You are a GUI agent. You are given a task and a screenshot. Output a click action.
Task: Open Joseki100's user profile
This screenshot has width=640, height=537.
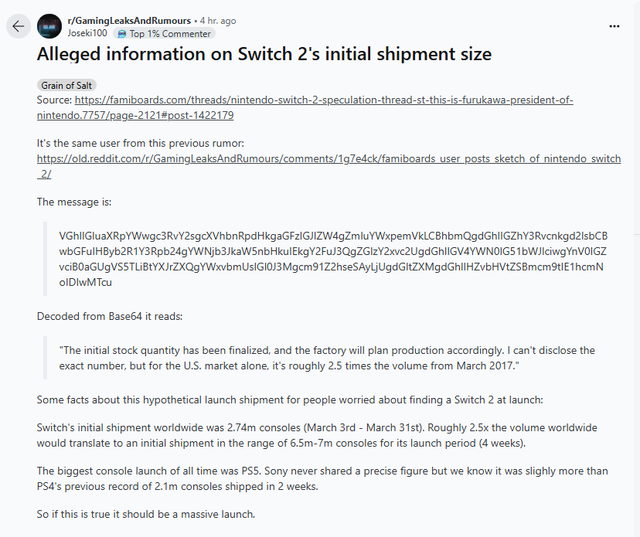[87, 33]
